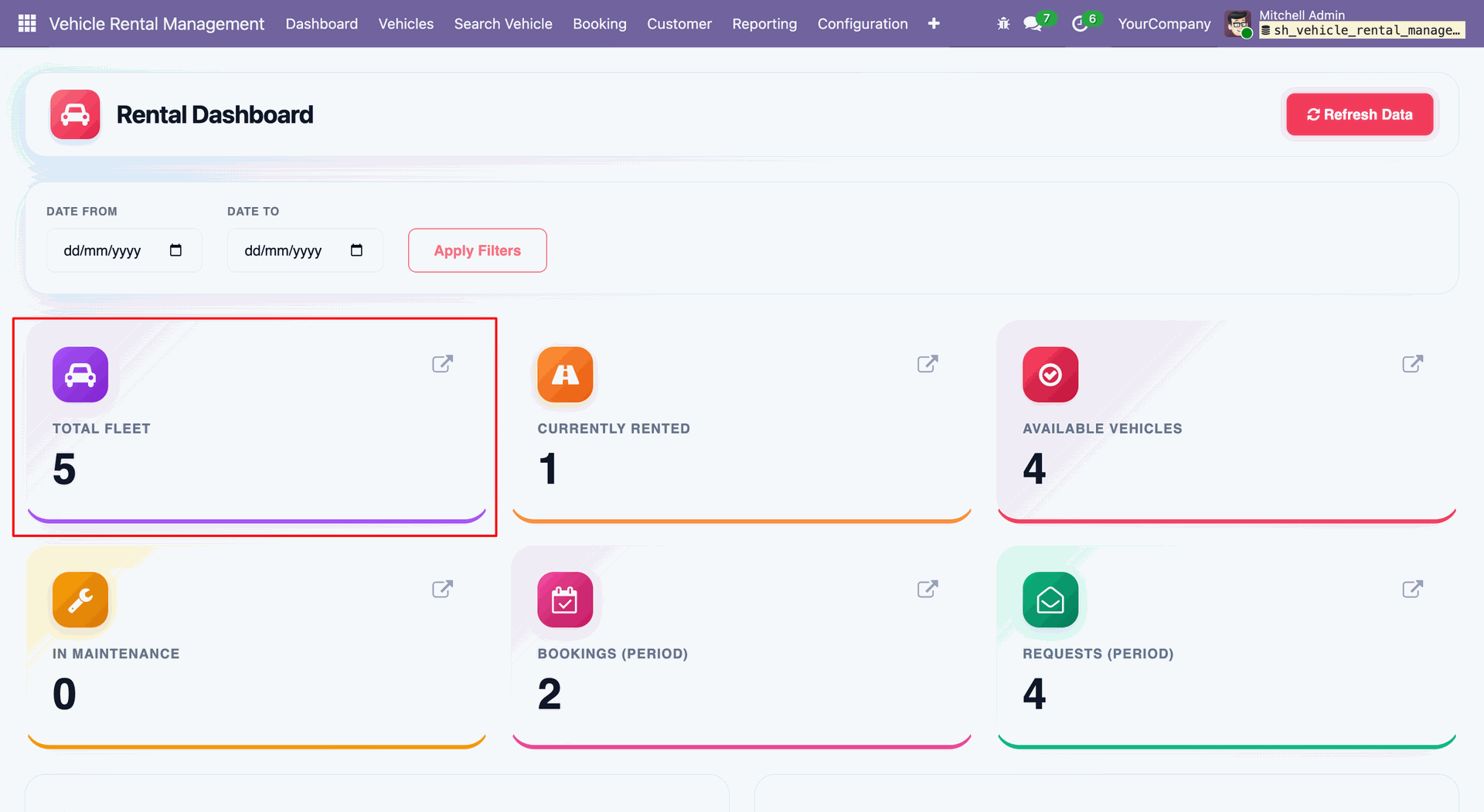Open the Available Vehicles external link icon
The height and width of the screenshot is (812, 1484).
click(1413, 364)
